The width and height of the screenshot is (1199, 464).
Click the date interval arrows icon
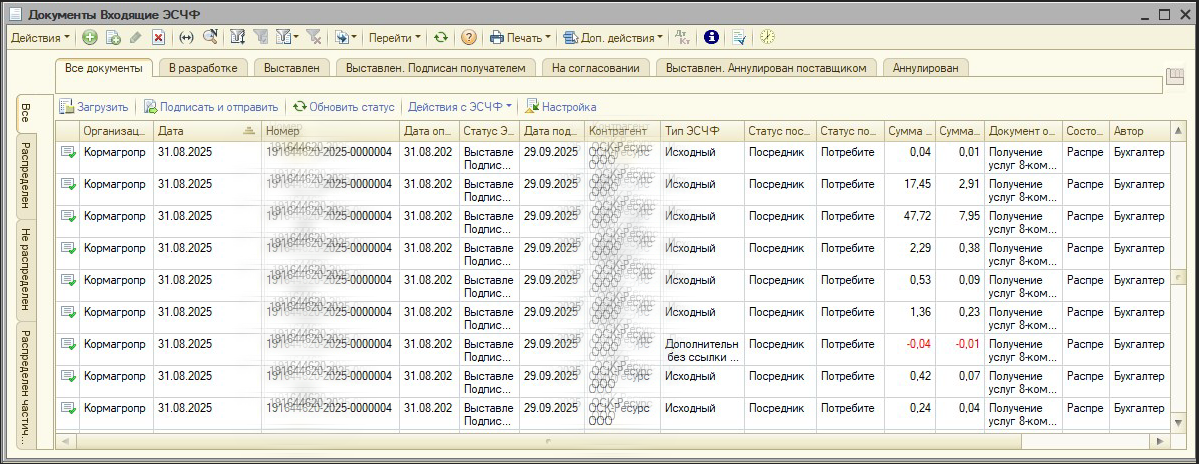click(186, 38)
